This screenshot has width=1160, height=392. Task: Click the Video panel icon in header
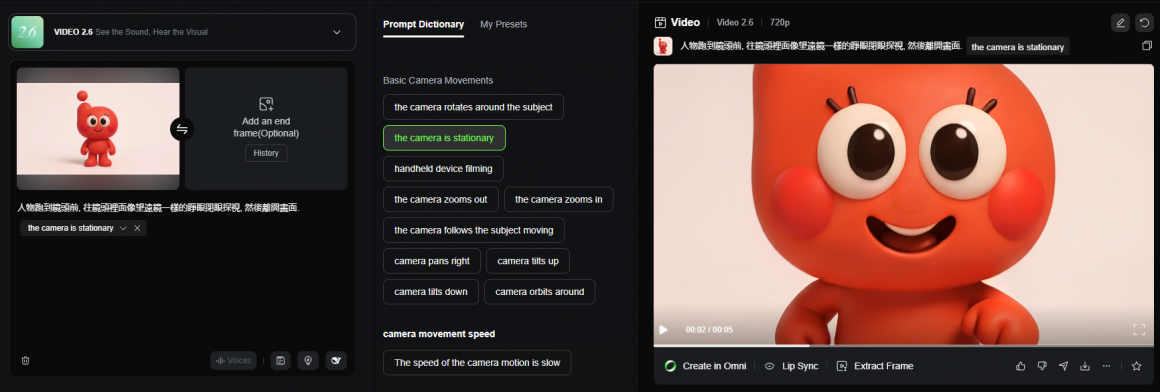click(x=660, y=23)
